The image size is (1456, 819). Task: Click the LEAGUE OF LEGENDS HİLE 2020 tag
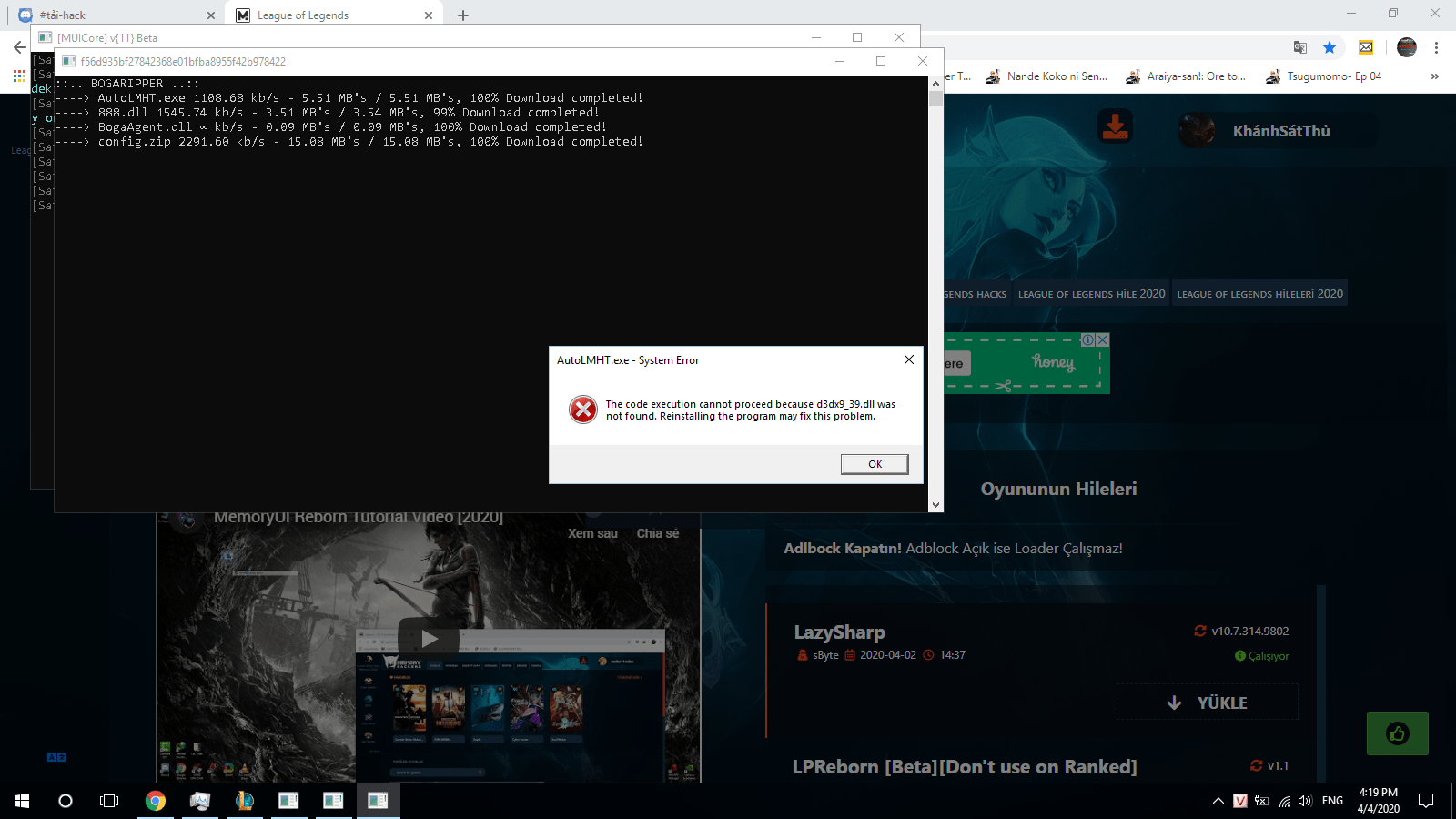(x=1091, y=294)
